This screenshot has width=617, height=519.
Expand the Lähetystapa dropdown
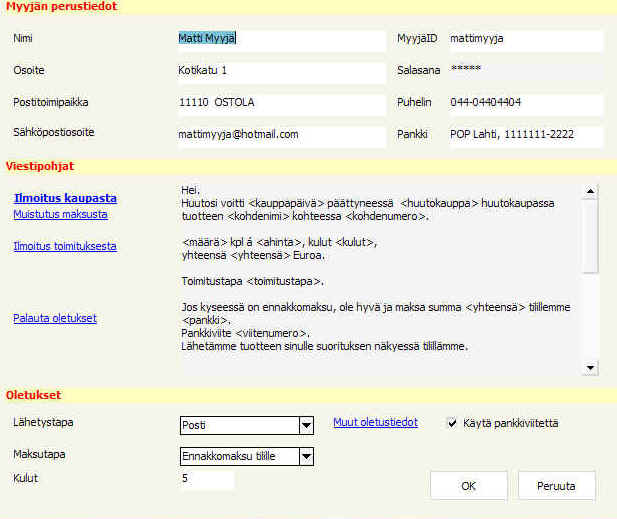tap(306, 427)
